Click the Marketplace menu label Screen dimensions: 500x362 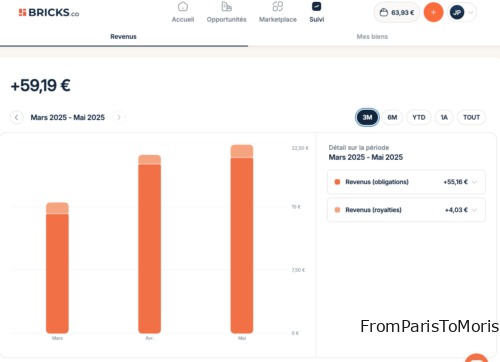click(278, 20)
